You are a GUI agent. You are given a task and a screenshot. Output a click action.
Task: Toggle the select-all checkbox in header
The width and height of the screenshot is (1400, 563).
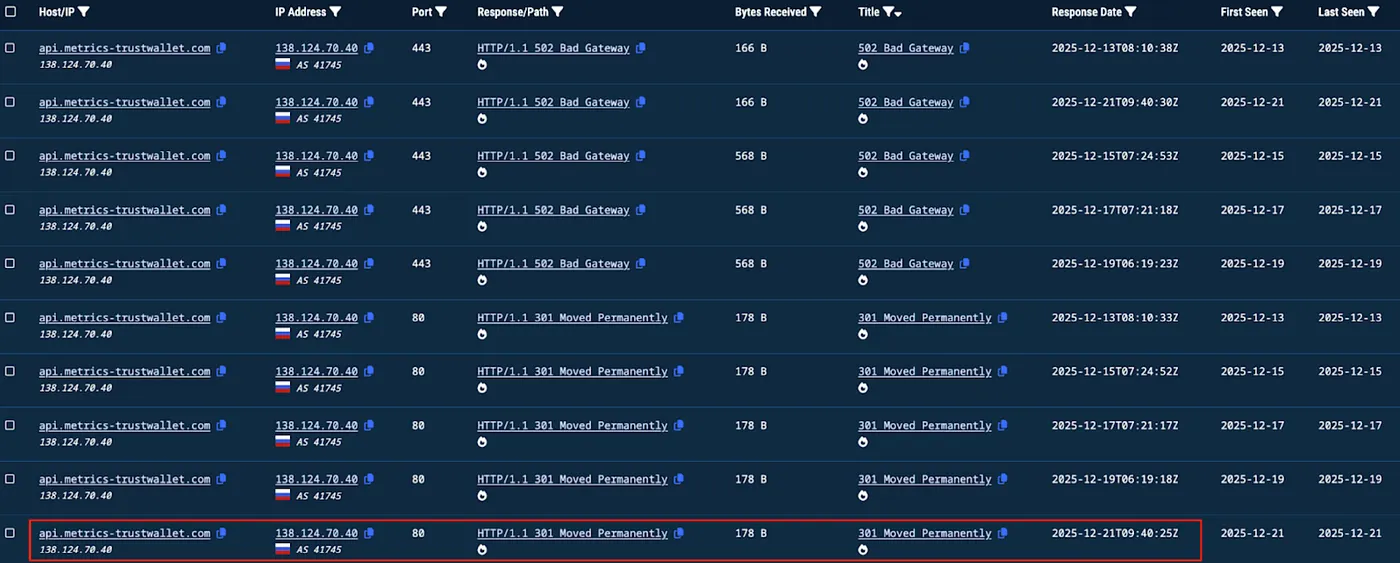[x=10, y=12]
